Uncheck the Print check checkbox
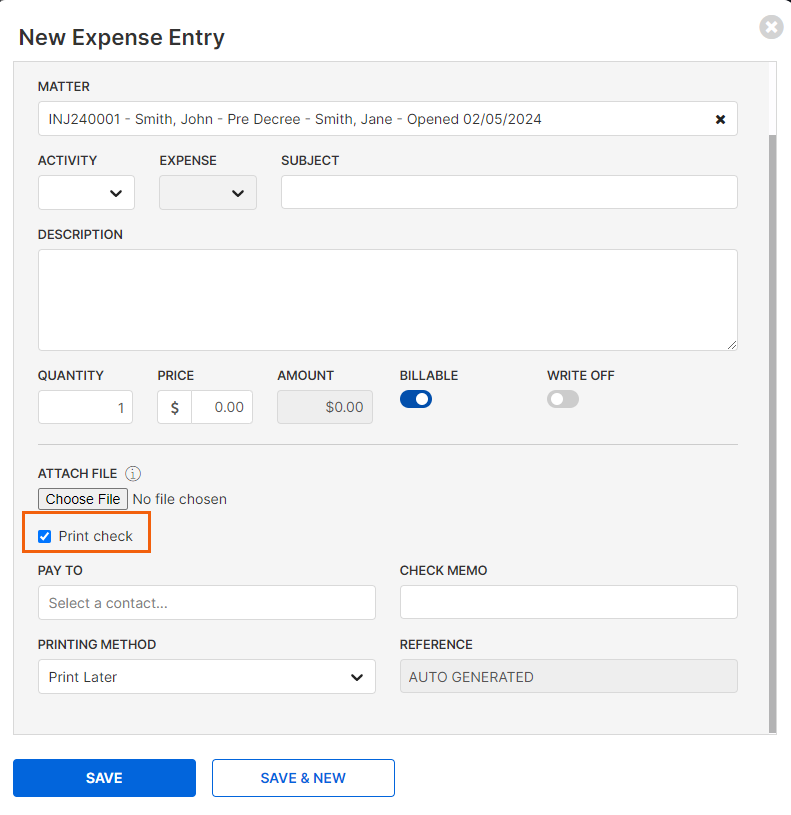 pyautogui.click(x=45, y=536)
